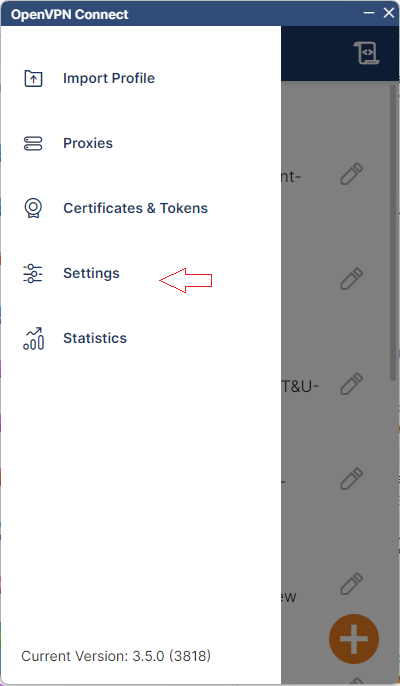Viewport: 400px width, 686px height.
Task: Click the Proxies stacked-servers icon
Action: 33,144
